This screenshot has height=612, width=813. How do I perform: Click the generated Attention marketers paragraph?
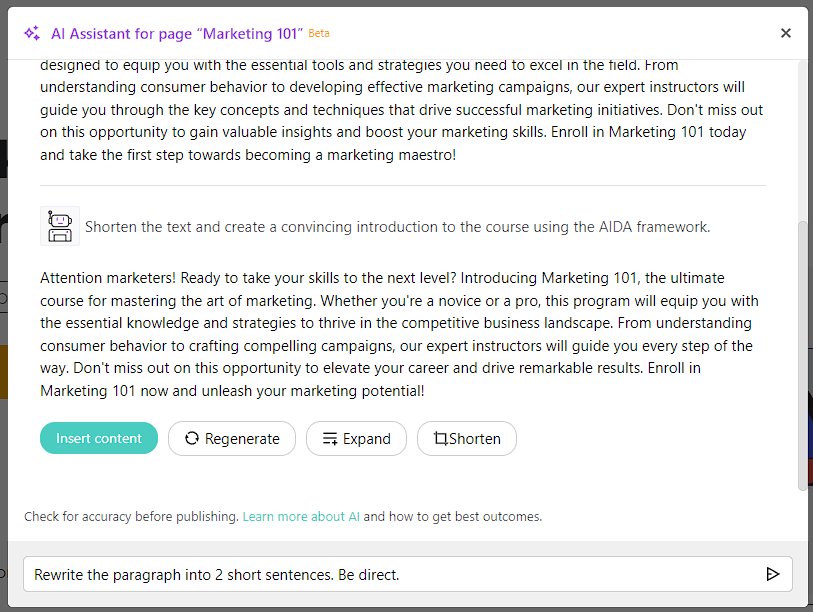(400, 335)
